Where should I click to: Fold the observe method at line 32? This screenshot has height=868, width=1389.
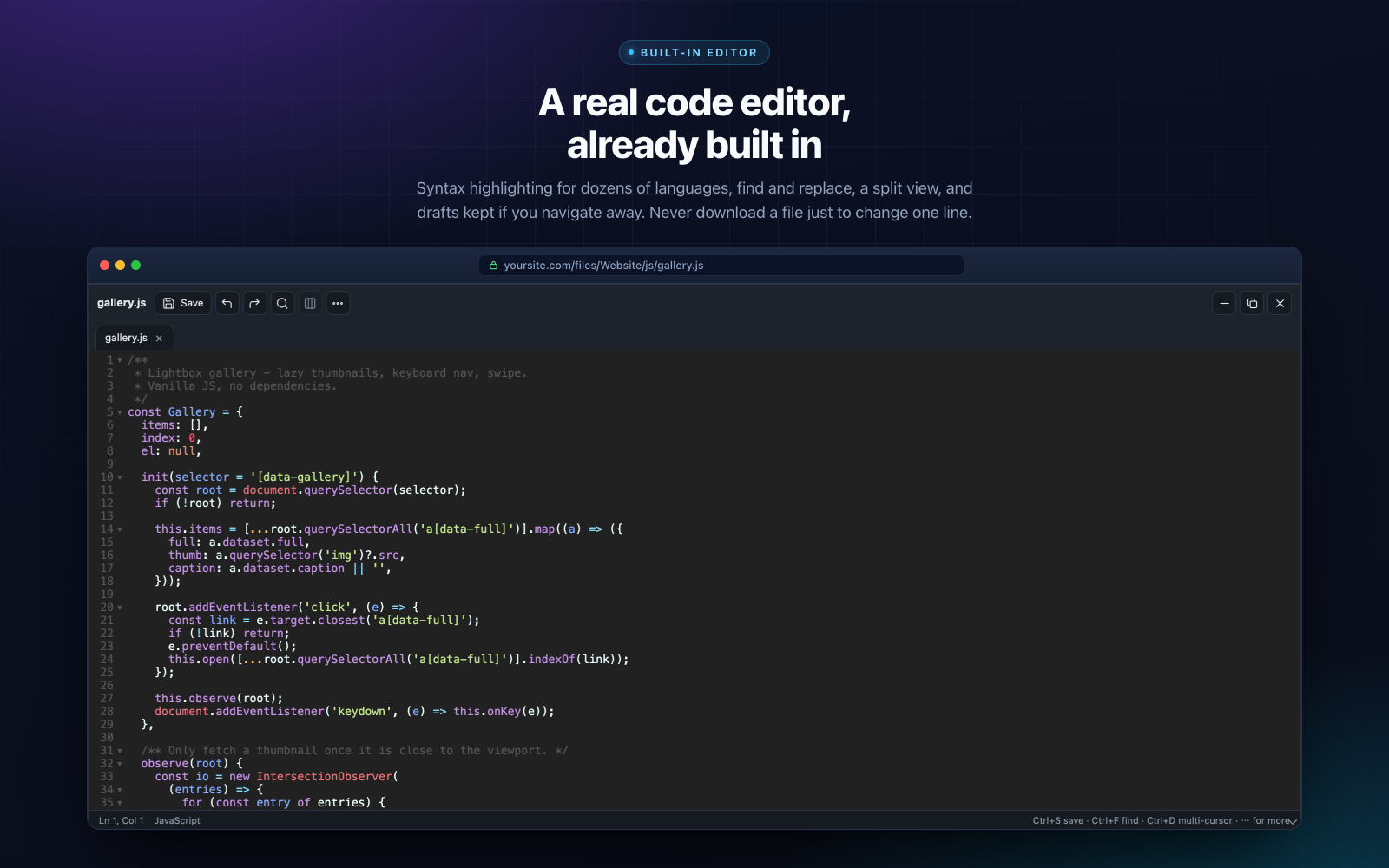120,764
